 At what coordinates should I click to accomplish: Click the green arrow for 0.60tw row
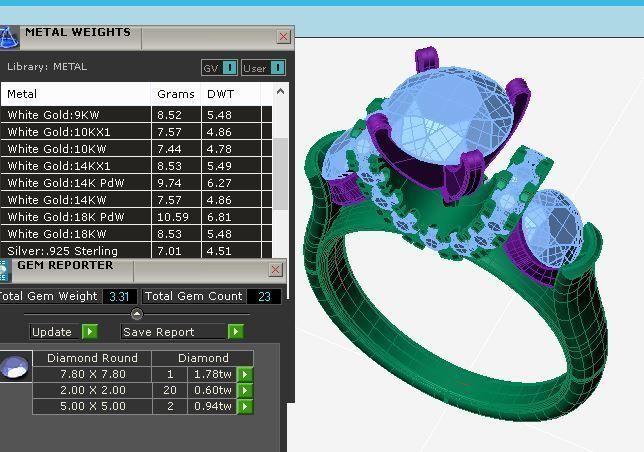tap(245, 390)
